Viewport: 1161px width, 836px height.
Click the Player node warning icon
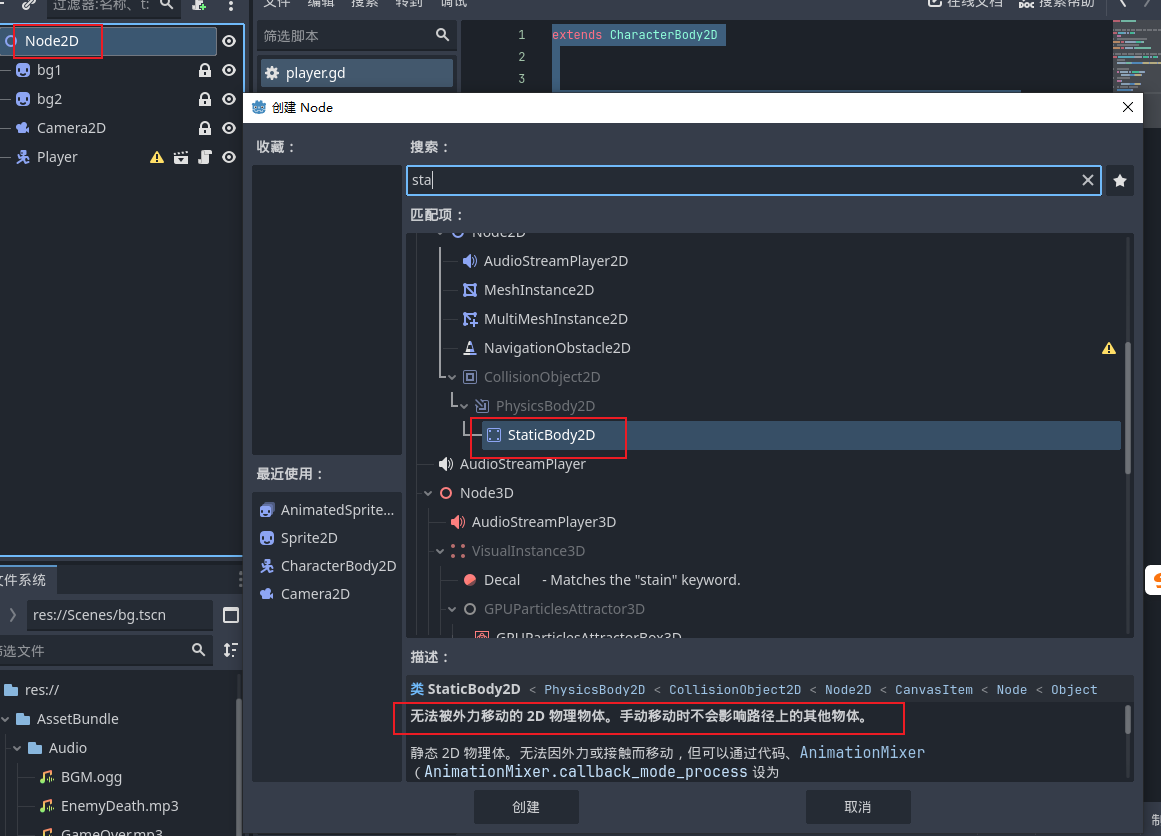(157, 157)
